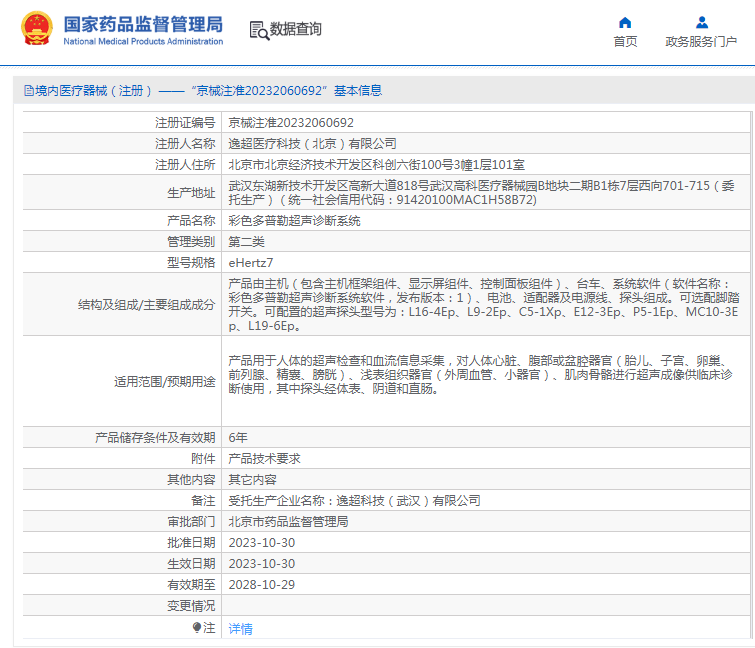The image size is (755, 648).
Task: Click the 6年 validity value
Action: click(x=238, y=438)
